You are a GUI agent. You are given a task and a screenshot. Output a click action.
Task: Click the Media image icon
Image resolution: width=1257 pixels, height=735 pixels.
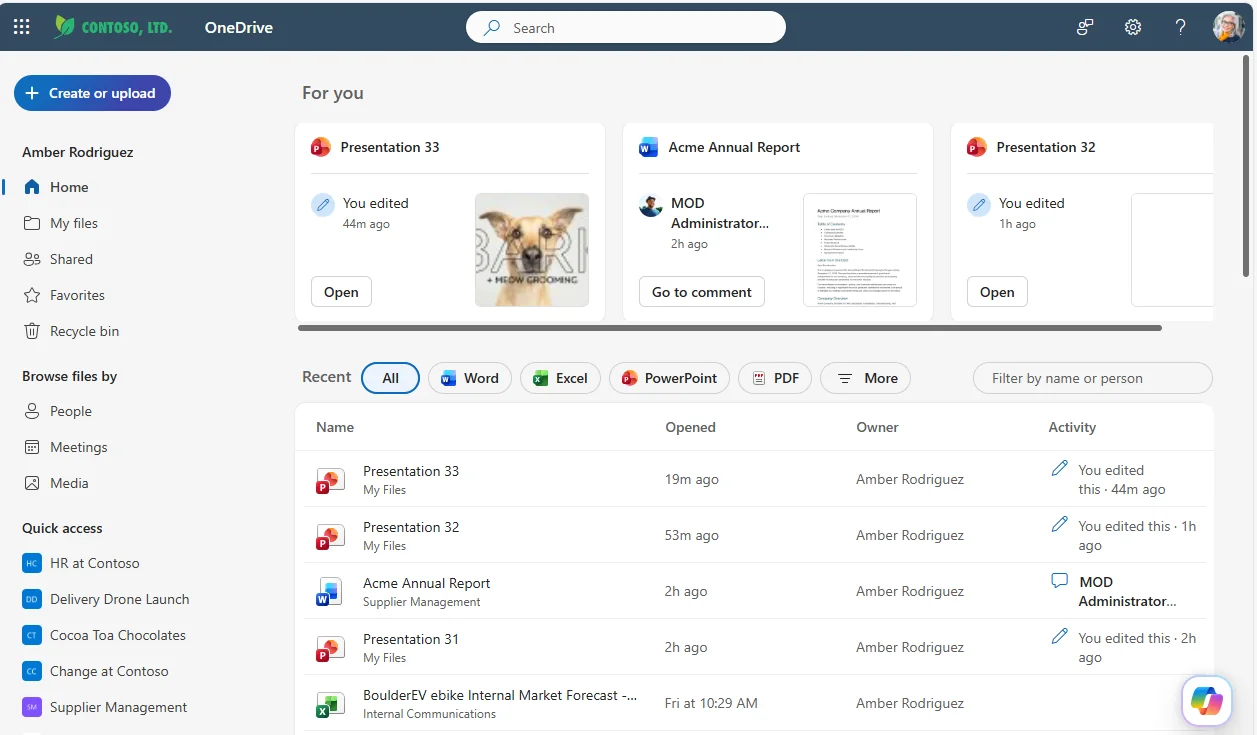pos(32,483)
